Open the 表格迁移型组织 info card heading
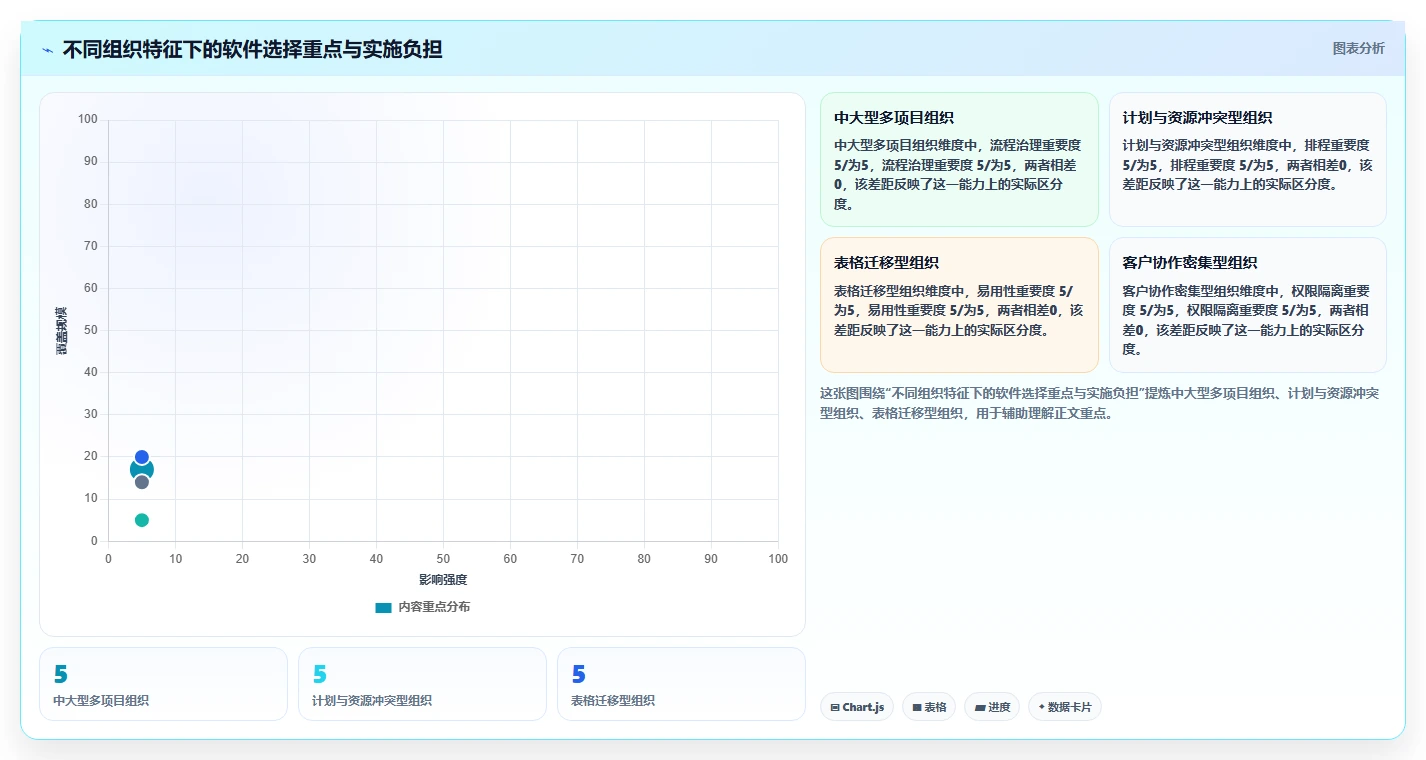This screenshot has height=760, width=1426. 886,262
